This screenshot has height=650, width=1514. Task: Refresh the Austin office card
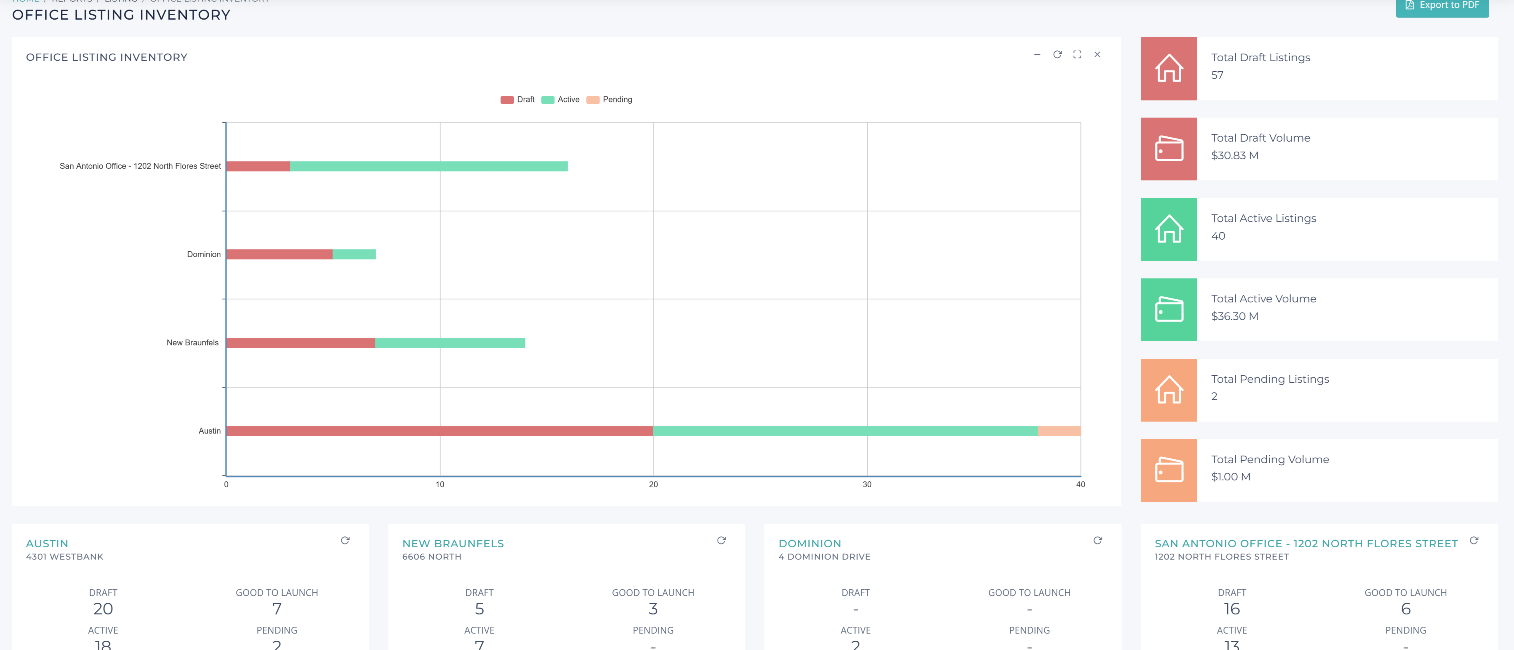[x=345, y=540]
